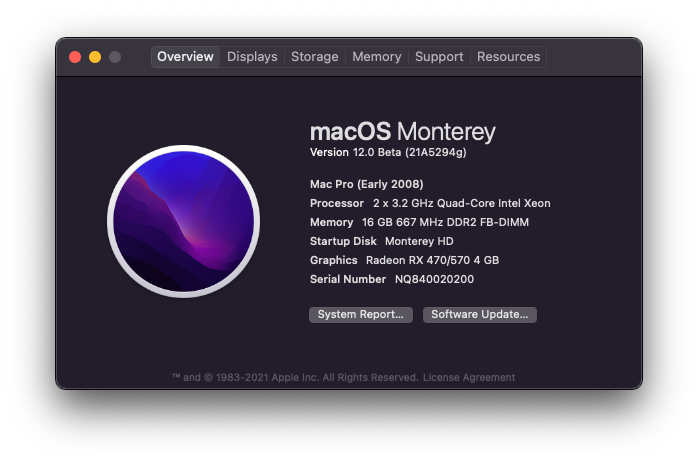Select the Mac Pro (Early 2008) text
698x463 pixels.
tap(366, 184)
